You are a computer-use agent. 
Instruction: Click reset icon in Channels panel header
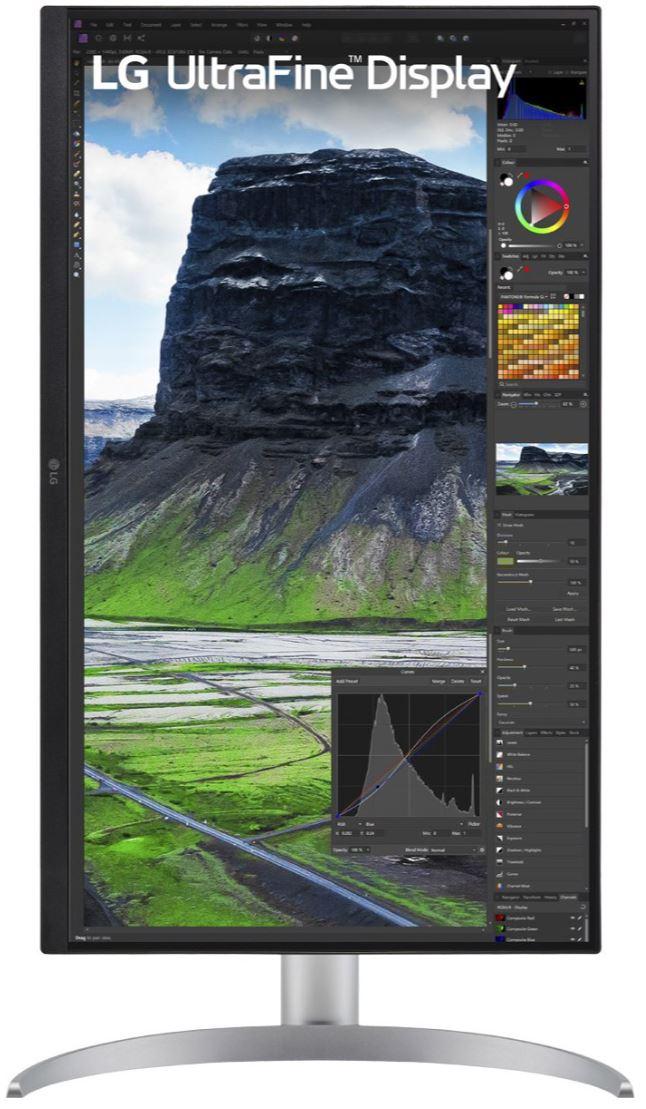[x=582, y=907]
